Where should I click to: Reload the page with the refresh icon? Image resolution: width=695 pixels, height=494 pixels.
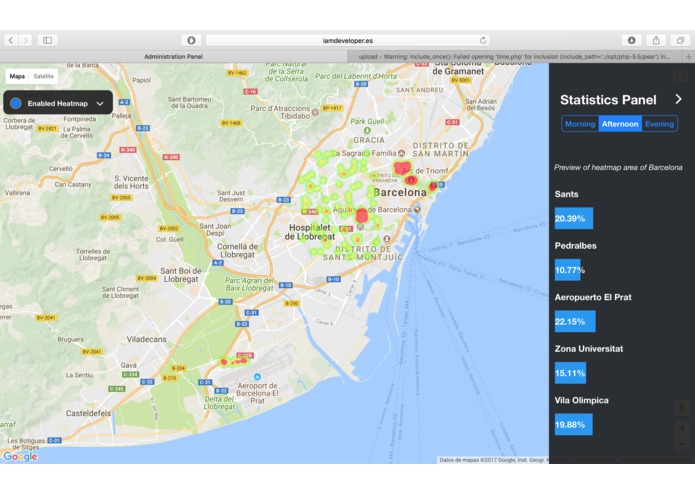pyautogui.click(x=483, y=40)
